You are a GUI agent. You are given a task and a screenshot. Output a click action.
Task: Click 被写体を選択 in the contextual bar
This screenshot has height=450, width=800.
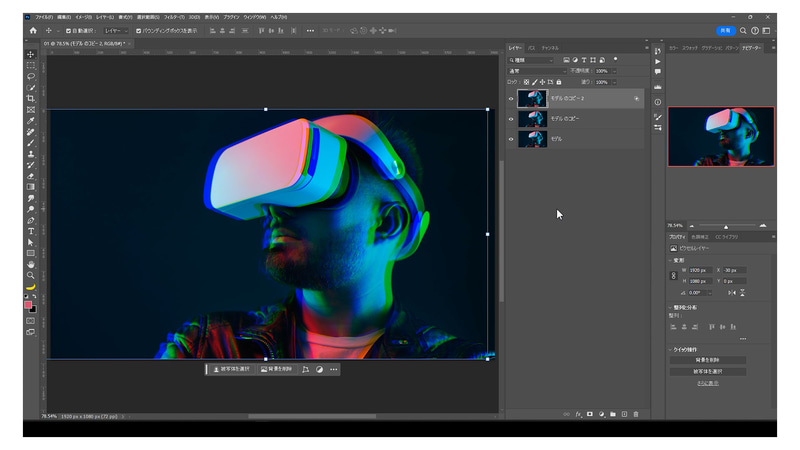click(x=232, y=369)
